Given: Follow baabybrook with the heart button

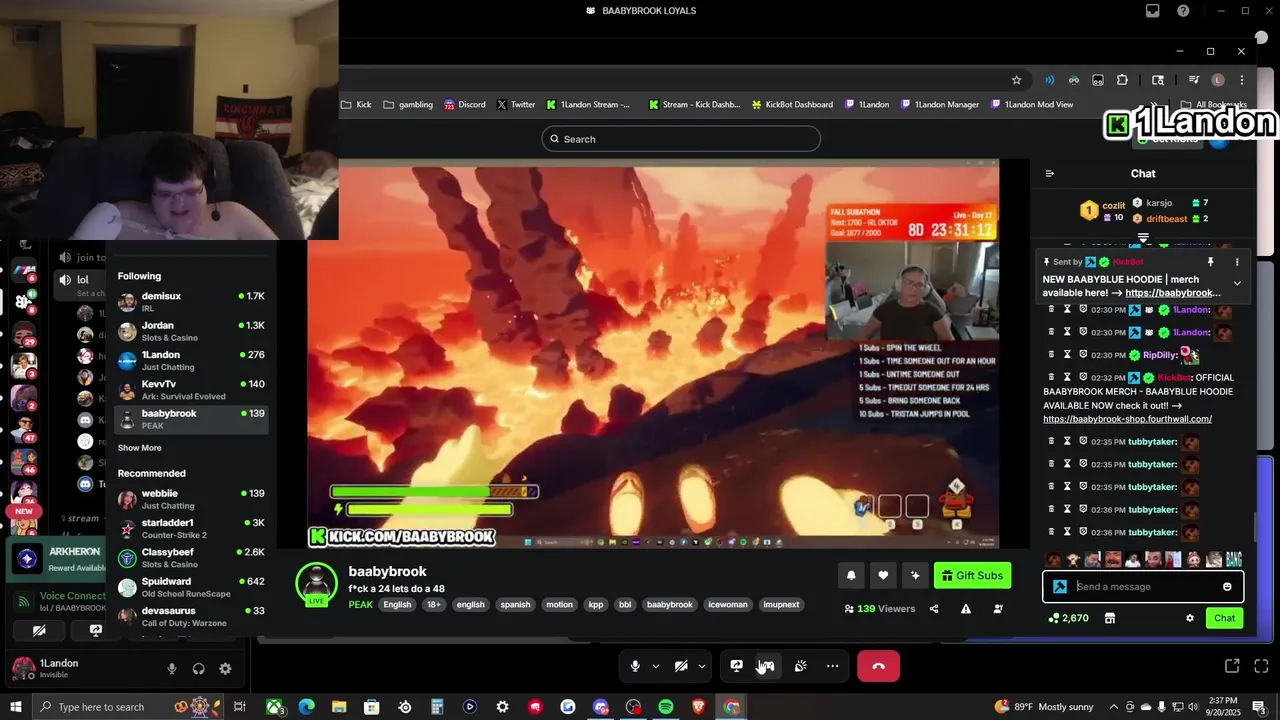Looking at the screenshot, I should coord(883,575).
